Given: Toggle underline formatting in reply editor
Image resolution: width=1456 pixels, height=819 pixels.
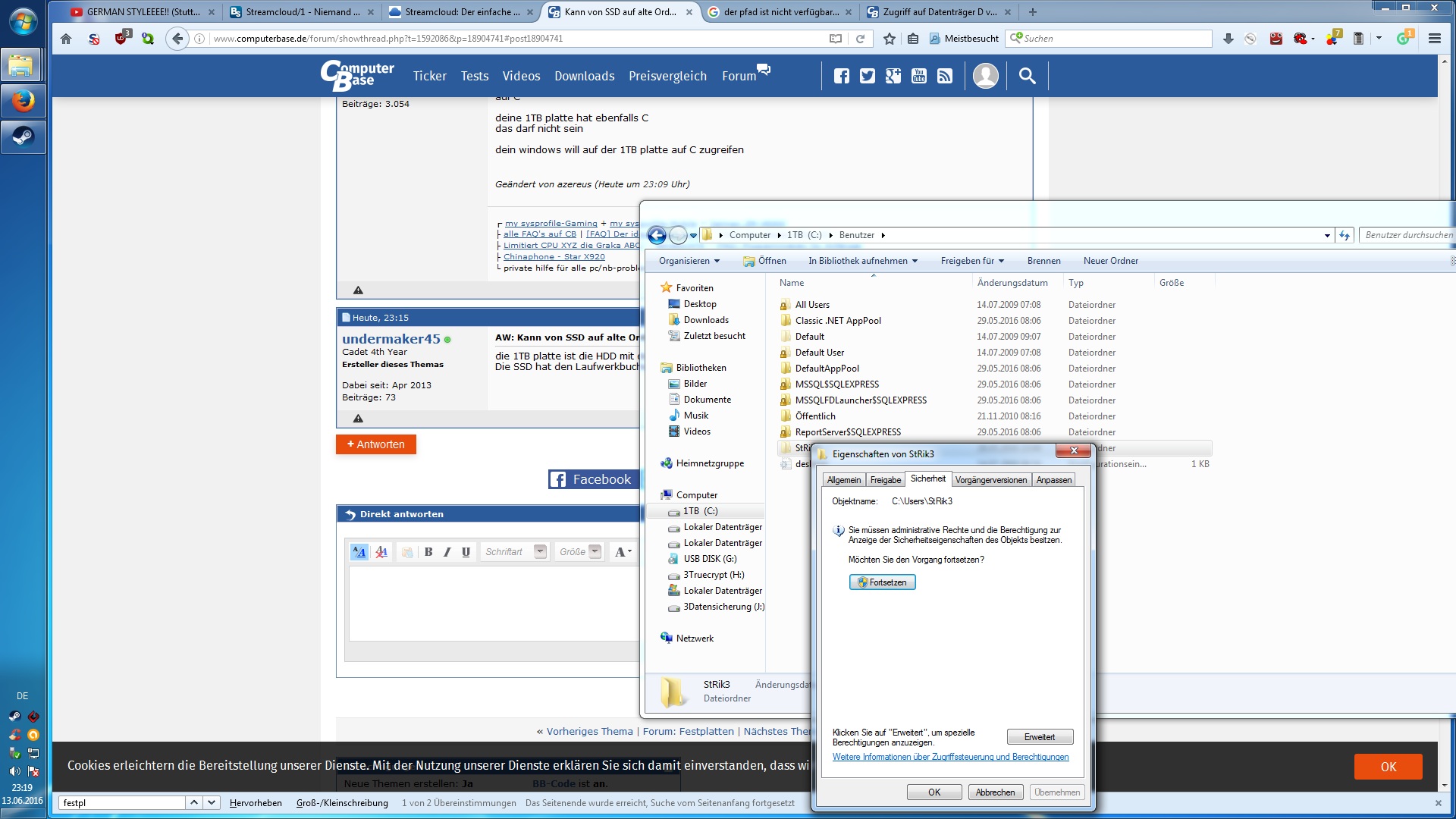Looking at the screenshot, I should pyautogui.click(x=466, y=552).
